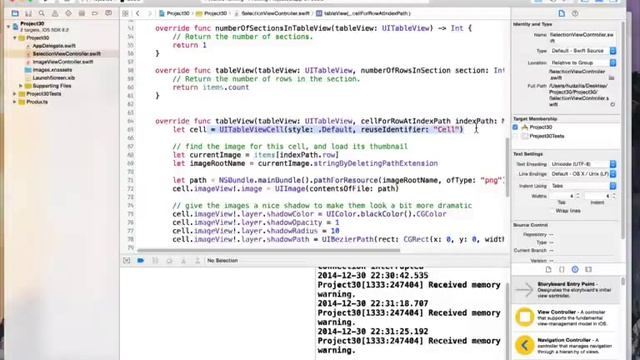This screenshot has width=640, height=360.
Task: Open the Type Default - Swift Source dropdown
Action: coord(583,51)
